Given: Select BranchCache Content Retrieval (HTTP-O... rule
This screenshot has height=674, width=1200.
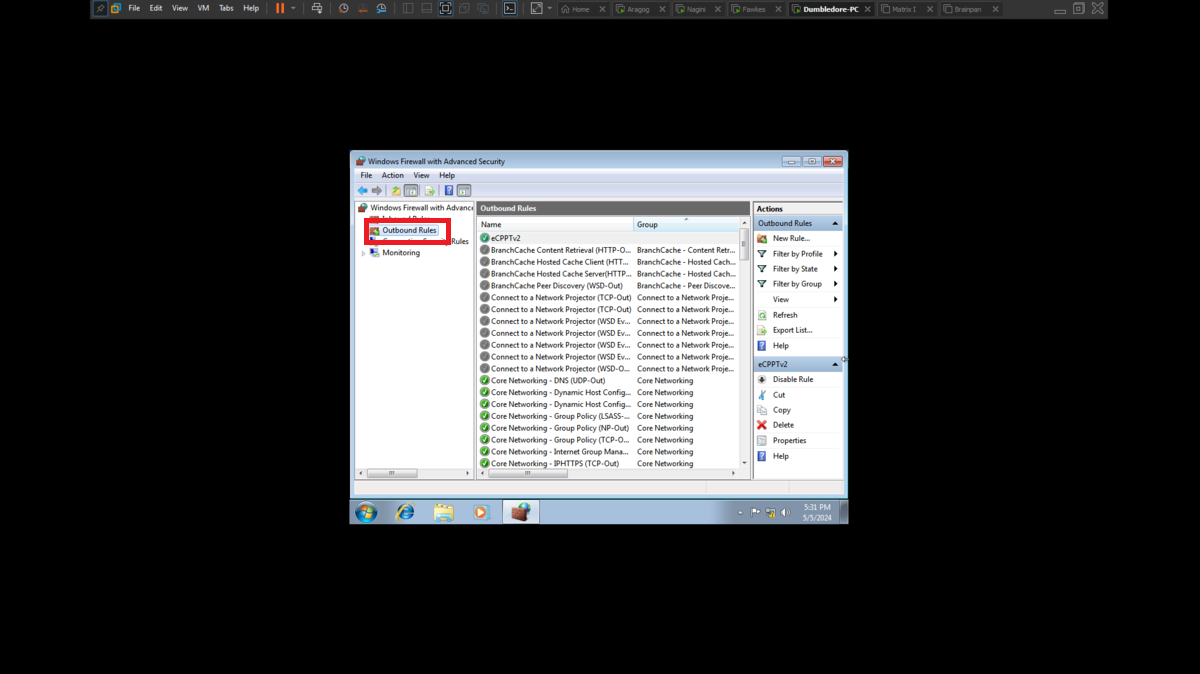Looking at the screenshot, I should pos(561,250).
